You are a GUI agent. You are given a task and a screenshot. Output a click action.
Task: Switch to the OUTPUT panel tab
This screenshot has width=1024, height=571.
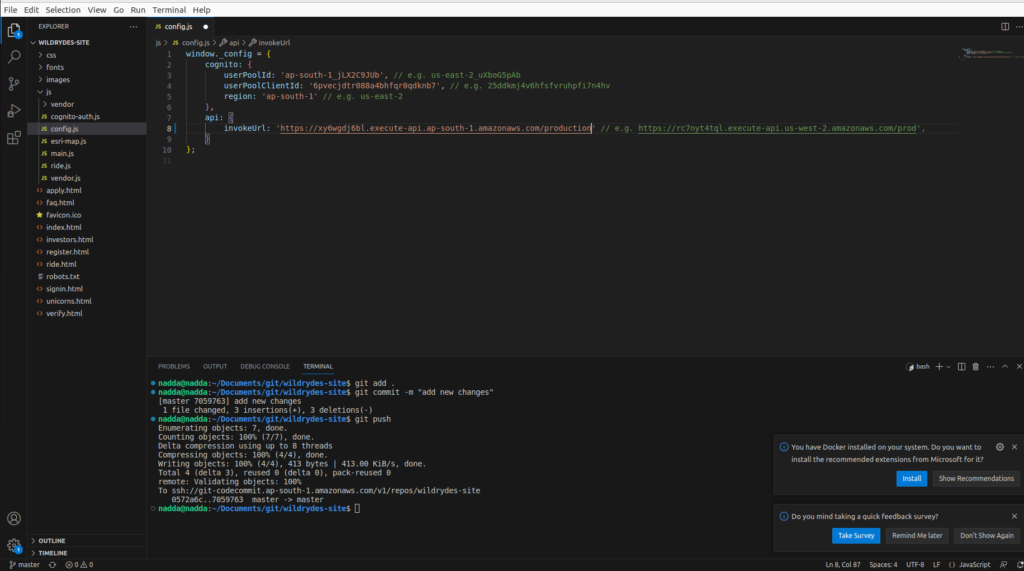[215, 367]
